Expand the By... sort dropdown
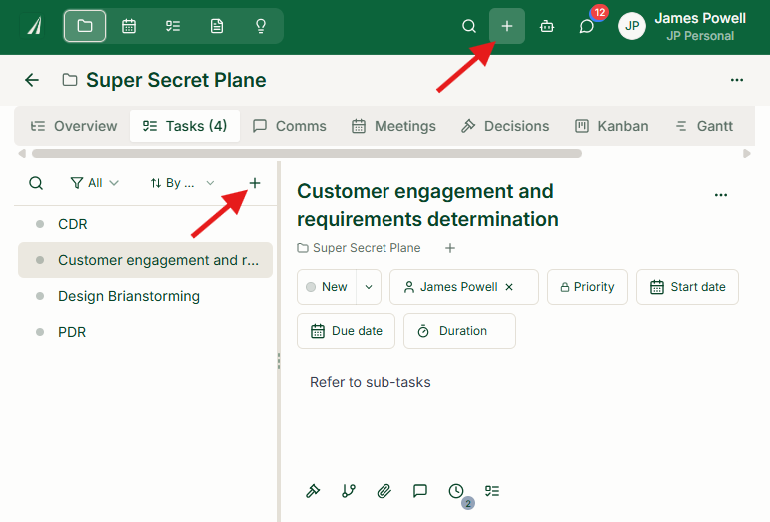770x522 pixels. (182, 183)
